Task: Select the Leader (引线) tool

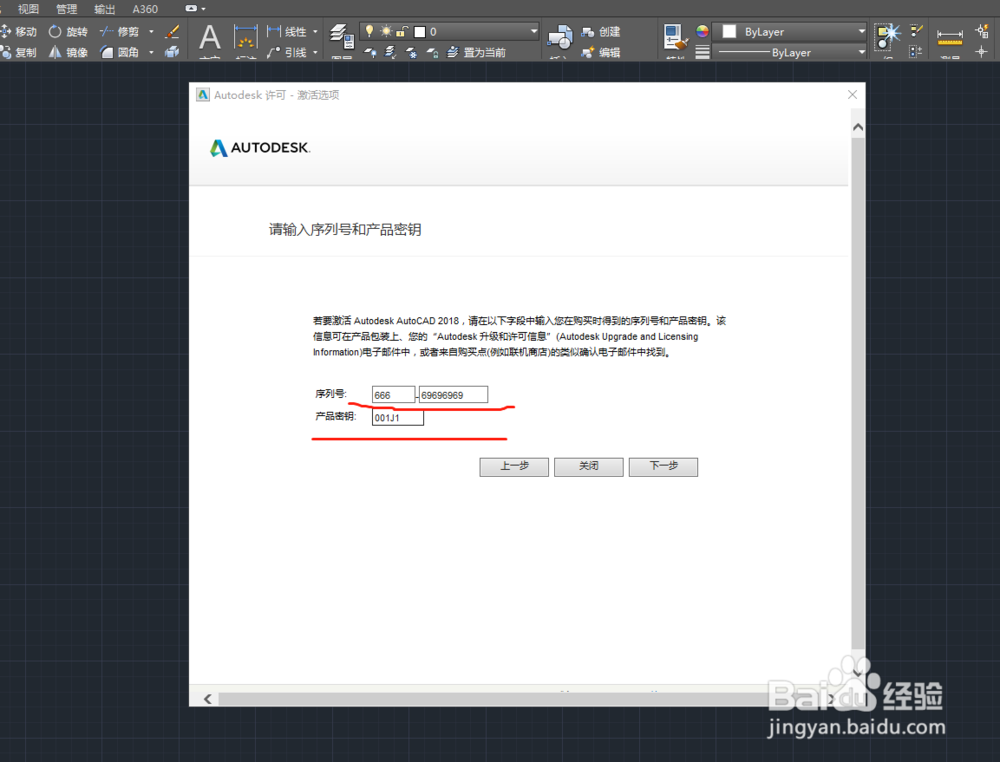Action: [287, 52]
